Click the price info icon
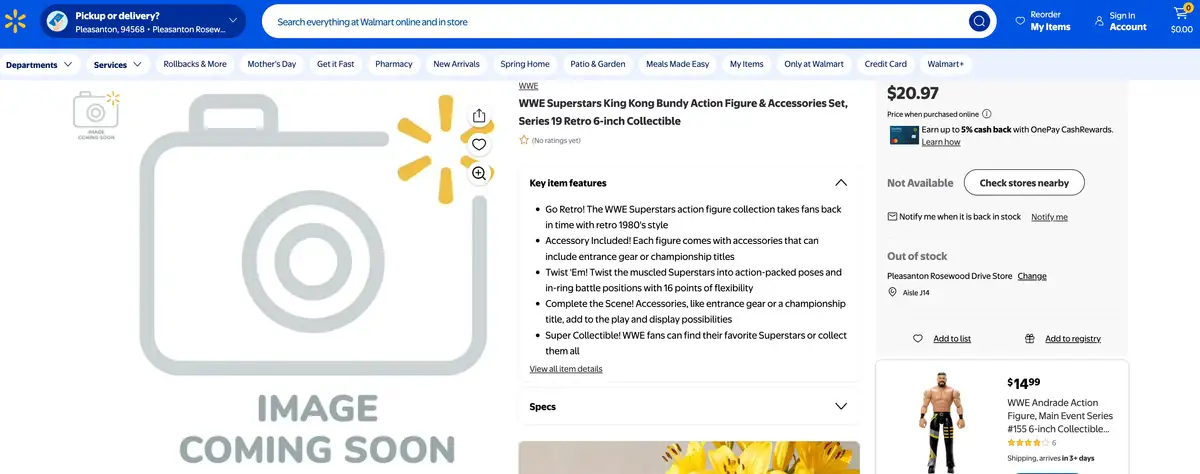 point(987,114)
